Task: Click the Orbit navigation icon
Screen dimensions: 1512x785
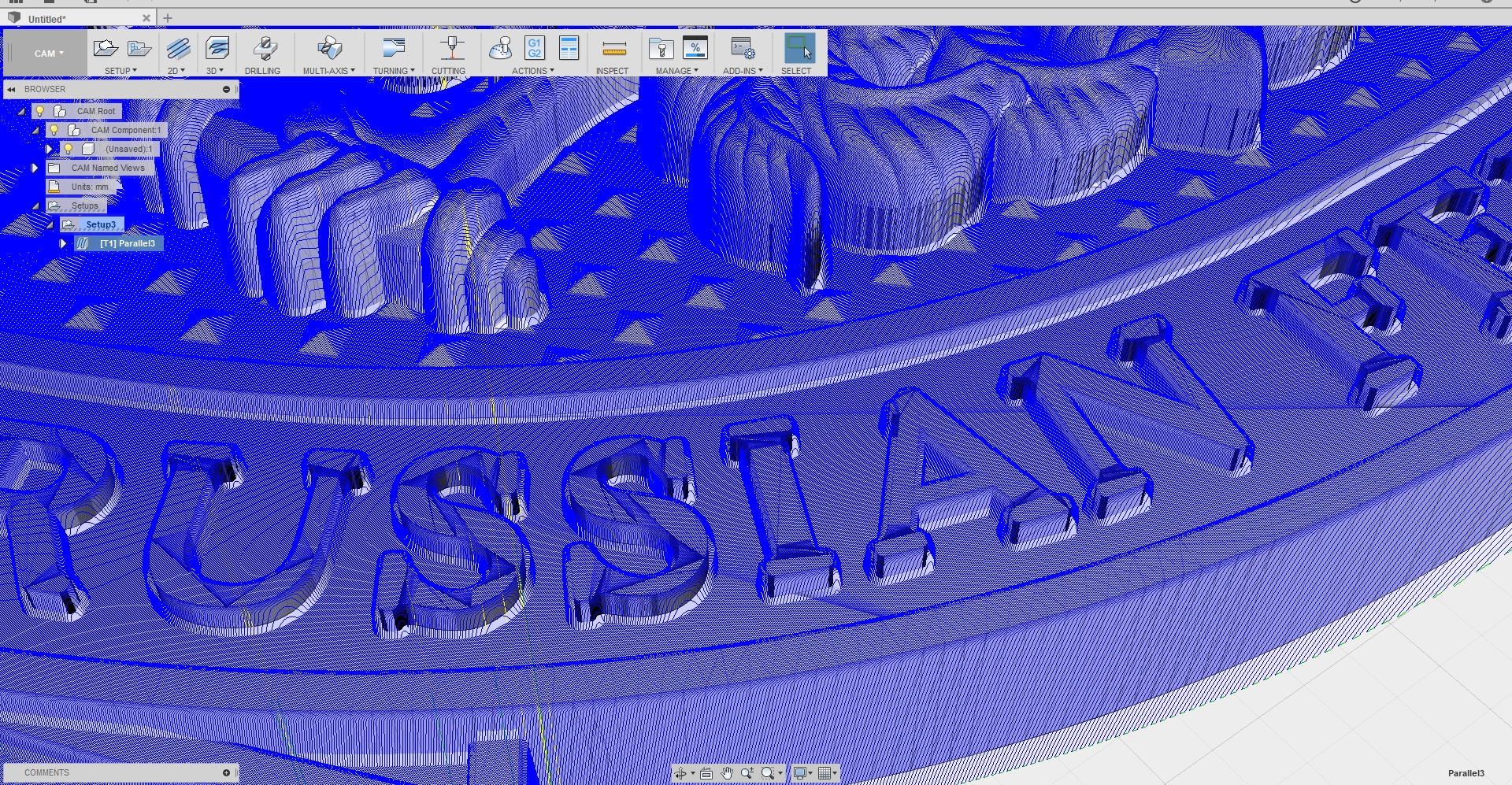Action: point(680,774)
